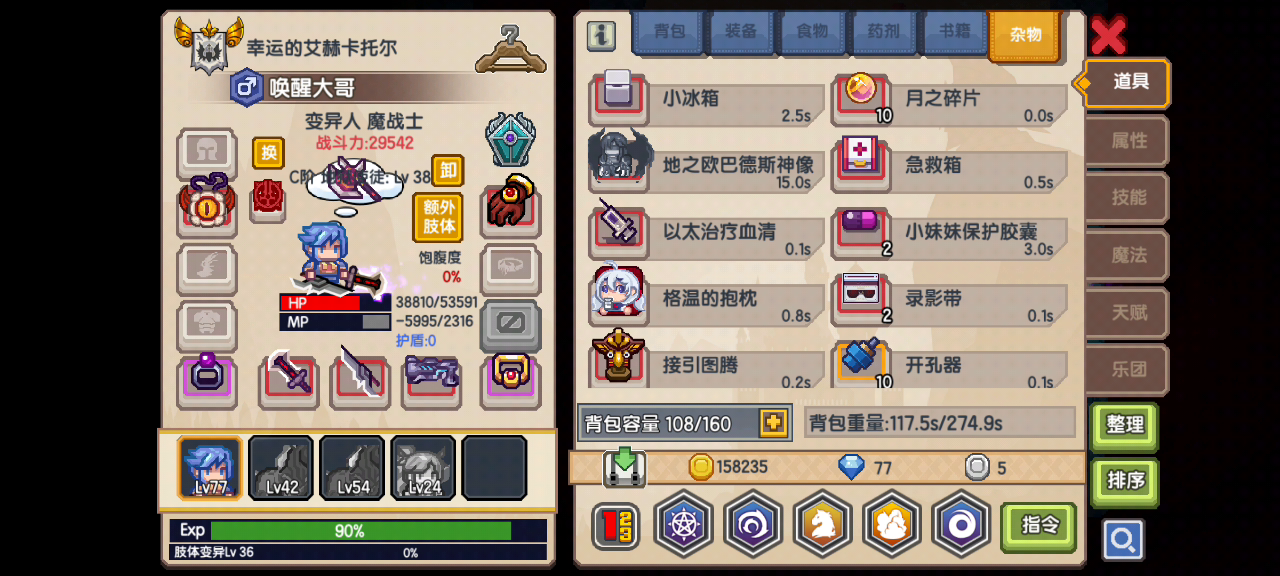Viewport: 1280px width, 576px height.
Task: Toggle the 卸 unequip button
Action: tap(448, 171)
